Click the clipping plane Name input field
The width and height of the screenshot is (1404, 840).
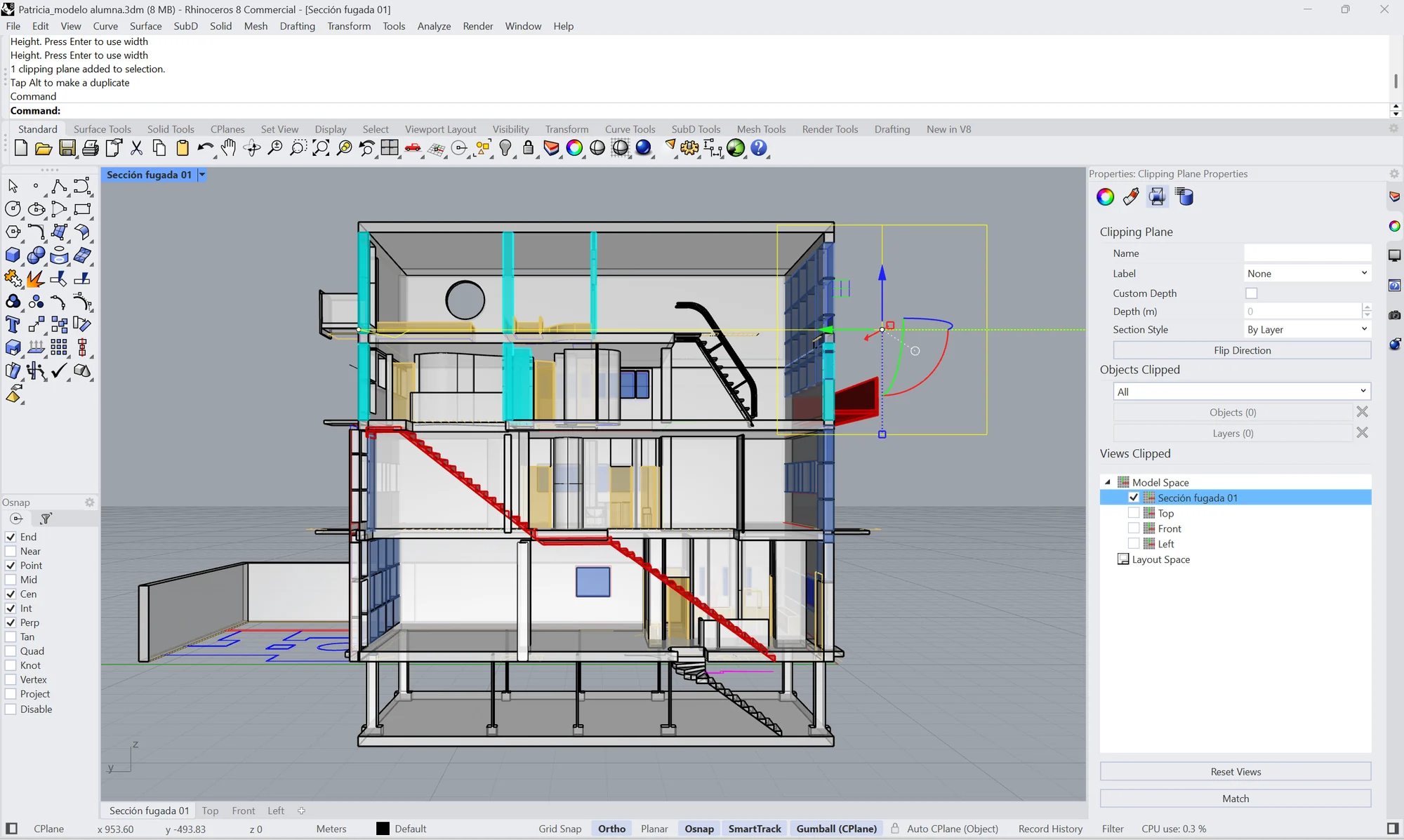click(x=1307, y=253)
